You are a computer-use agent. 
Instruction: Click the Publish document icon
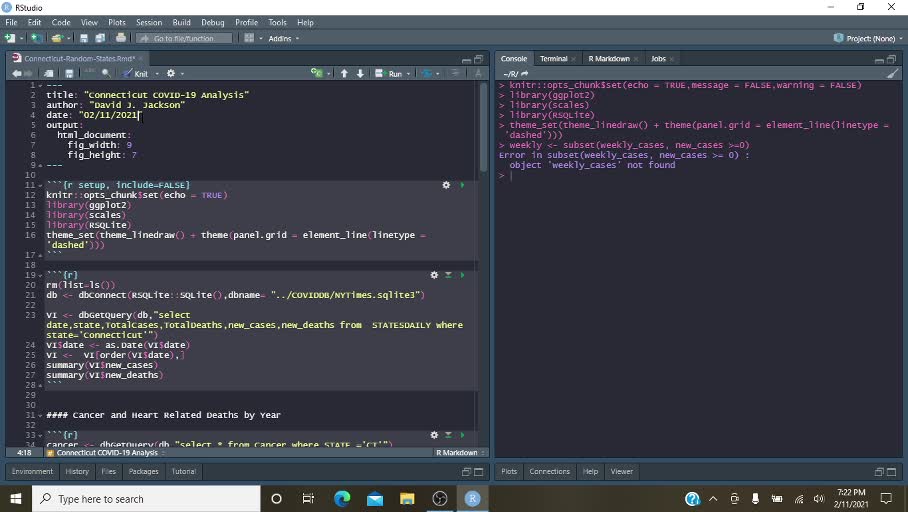[x=427, y=74]
